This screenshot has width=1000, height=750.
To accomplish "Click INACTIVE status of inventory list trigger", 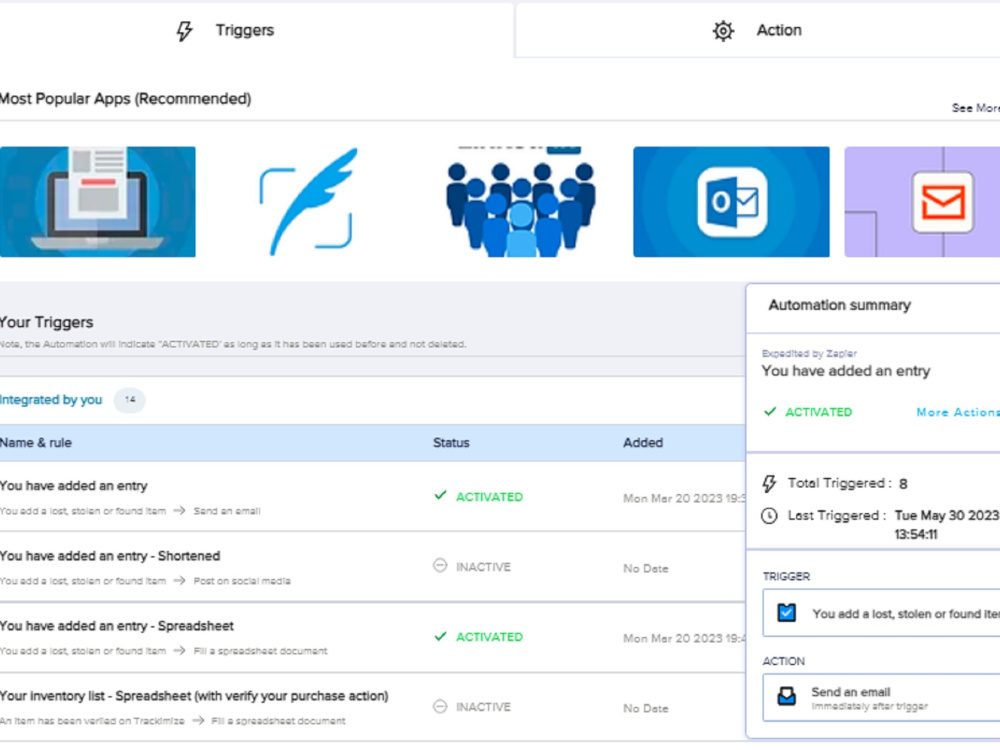I will coord(483,707).
